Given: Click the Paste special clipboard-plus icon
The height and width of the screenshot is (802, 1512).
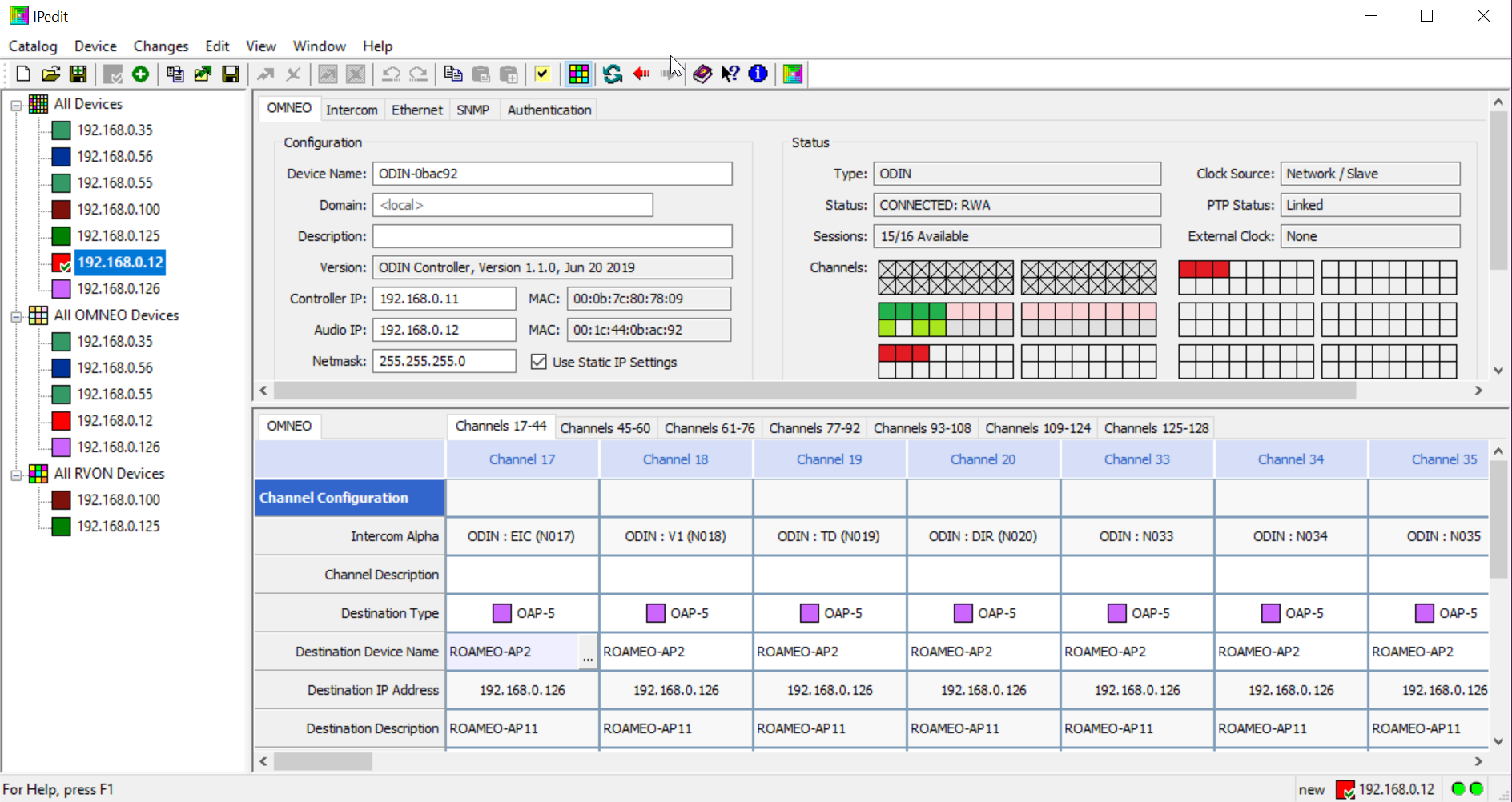Looking at the screenshot, I should (x=509, y=74).
